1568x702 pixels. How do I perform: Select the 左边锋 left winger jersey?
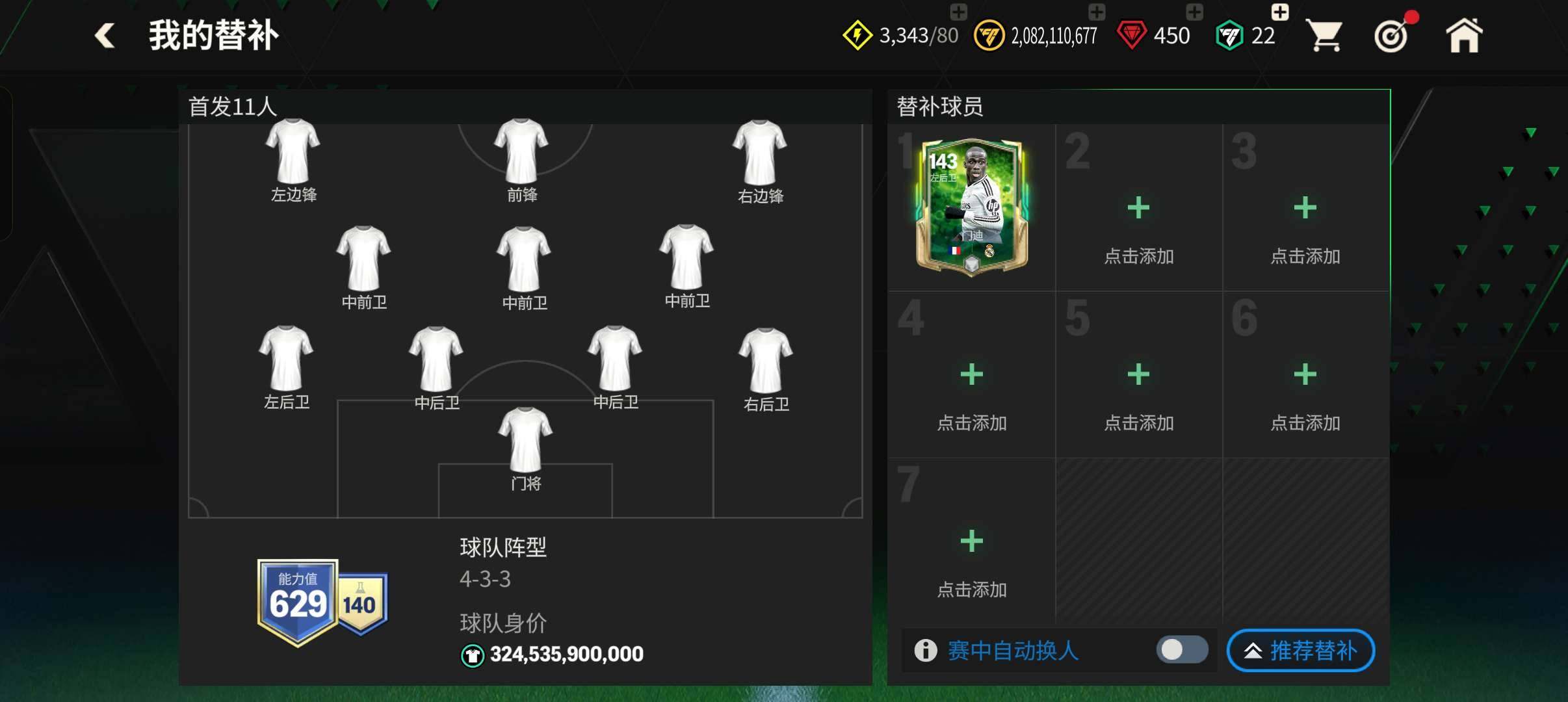[293, 160]
